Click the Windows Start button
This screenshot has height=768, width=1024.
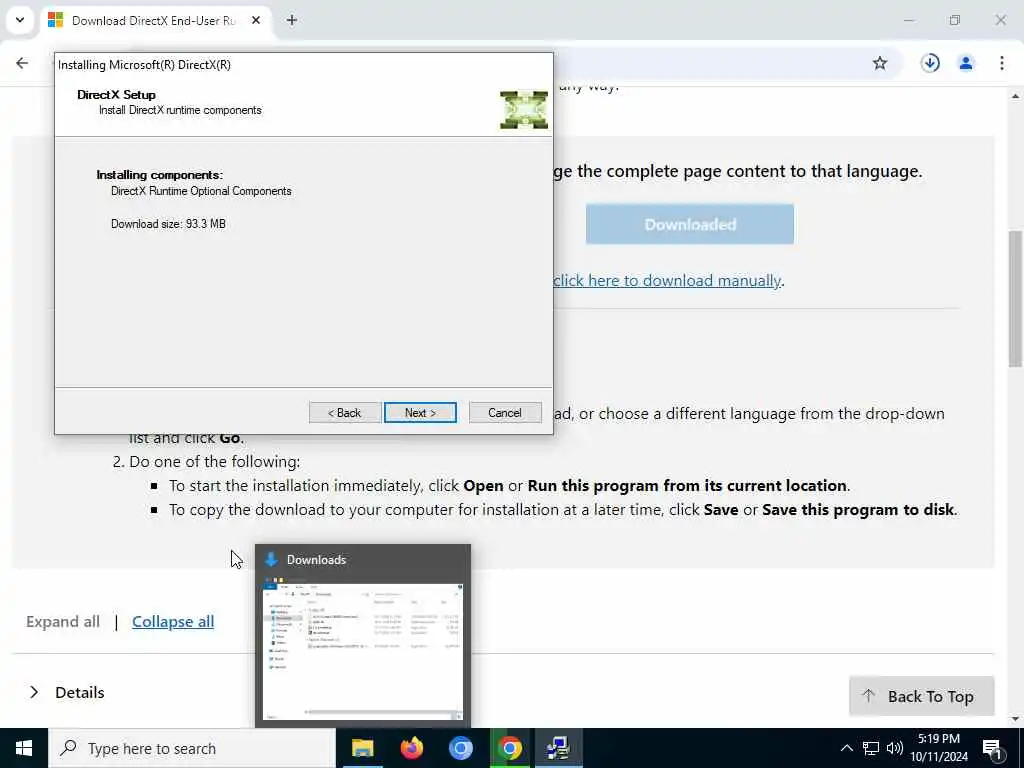[x=24, y=748]
